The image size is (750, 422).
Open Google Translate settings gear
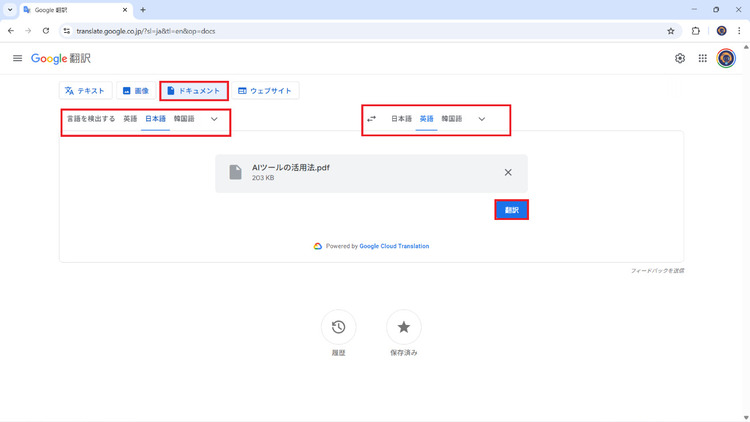pos(680,58)
